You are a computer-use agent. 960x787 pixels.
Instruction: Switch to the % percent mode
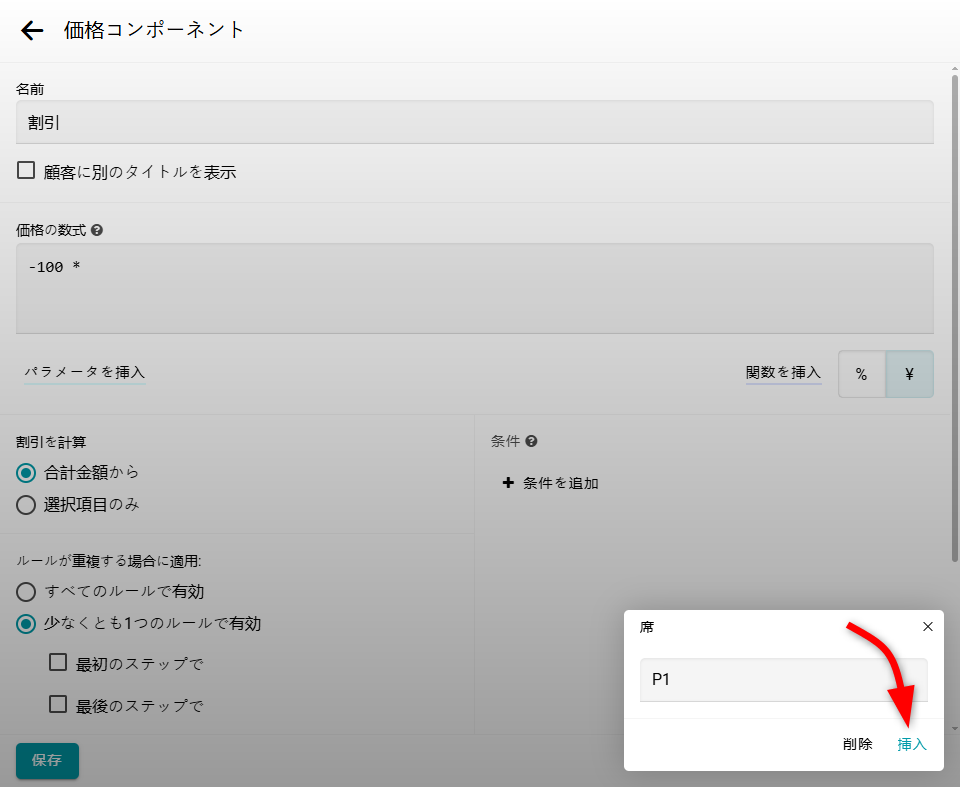pyautogui.click(x=861, y=374)
